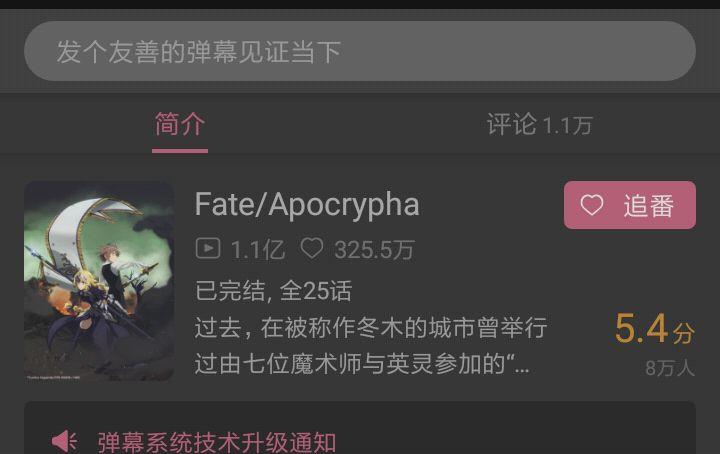Viewport: 720px width, 454px height.
Task: Click the 已完结, 全25话 status text
Action: [273, 291]
